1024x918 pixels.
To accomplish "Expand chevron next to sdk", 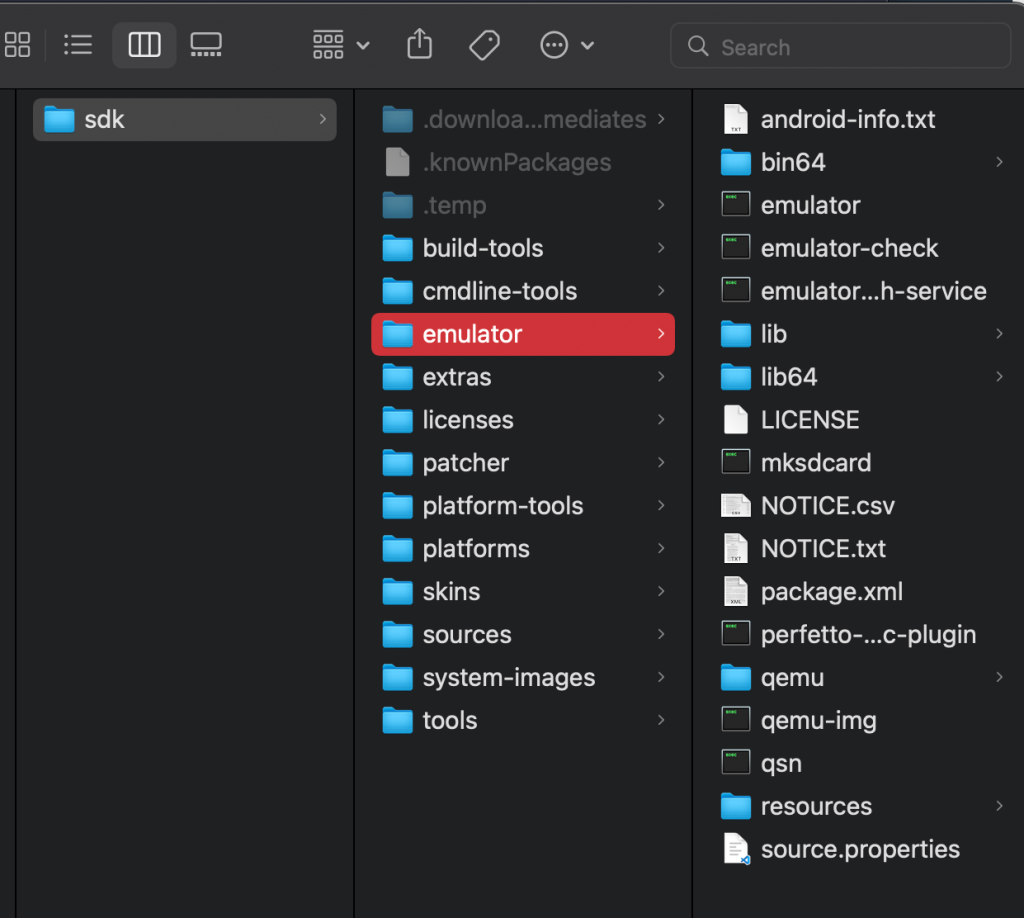I will (323, 119).
